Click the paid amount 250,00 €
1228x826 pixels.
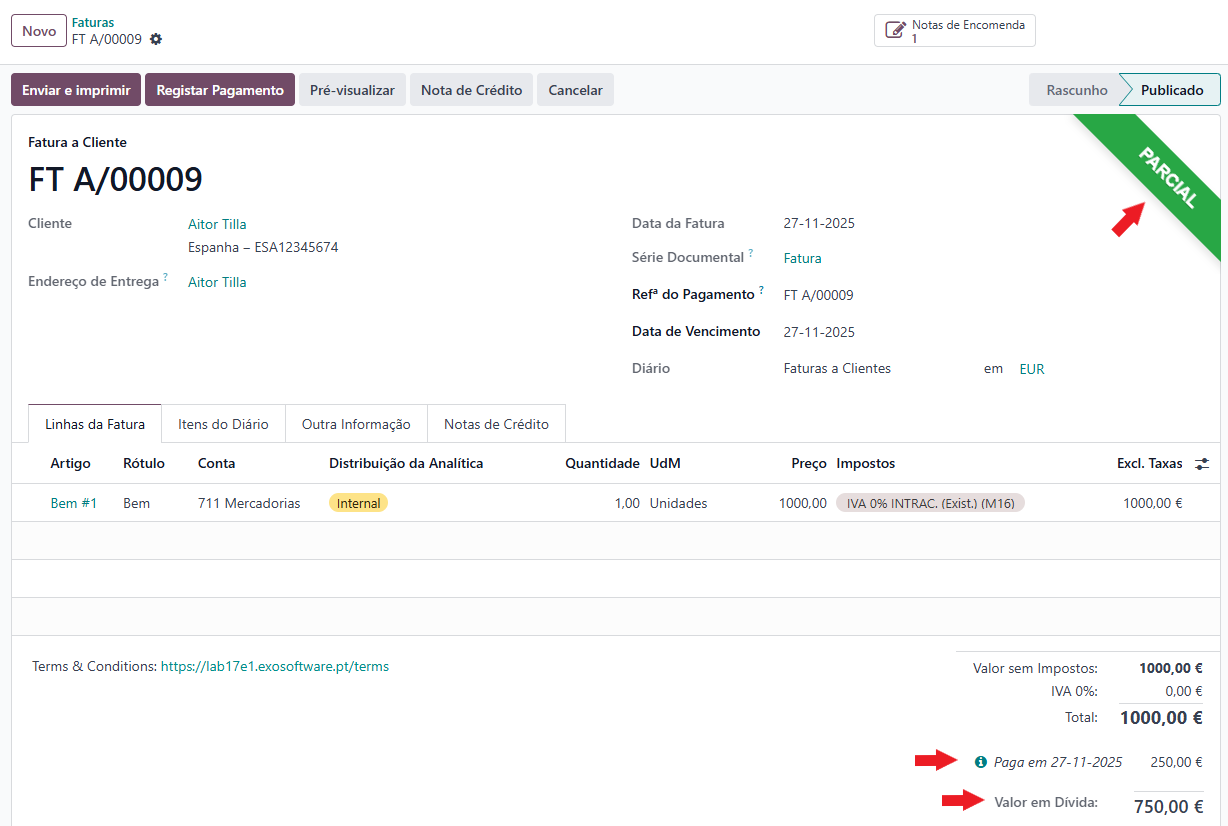tap(1177, 762)
